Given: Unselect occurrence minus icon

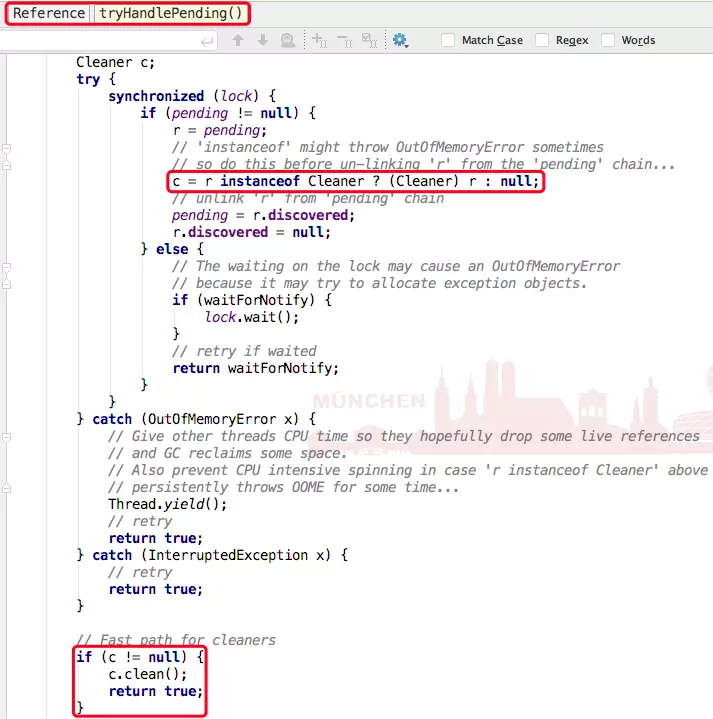Looking at the screenshot, I should click(344, 40).
